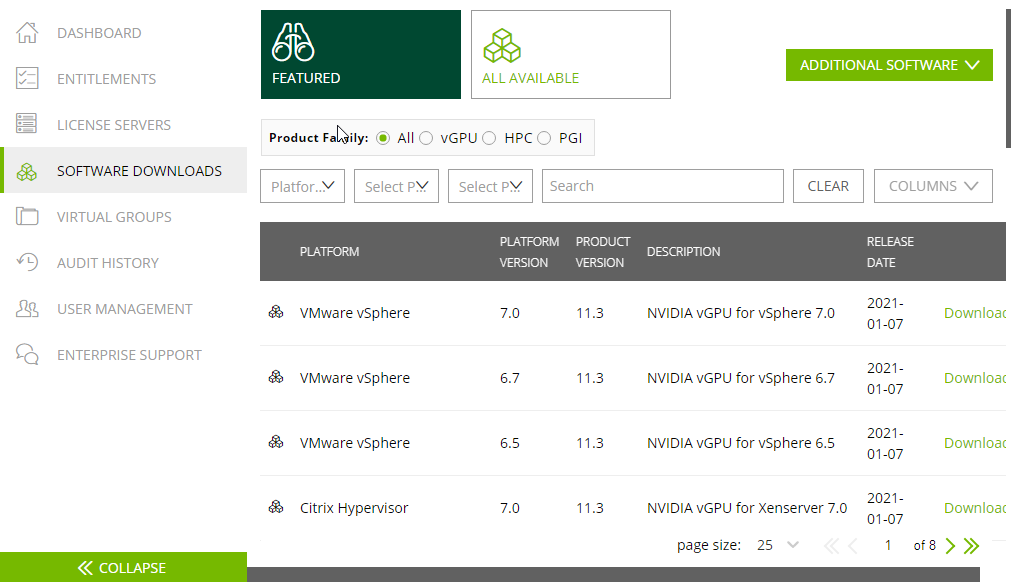This screenshot has width=1011, height=582.
Task: Click the Dashboard home icon
Action: coord(27,33)
